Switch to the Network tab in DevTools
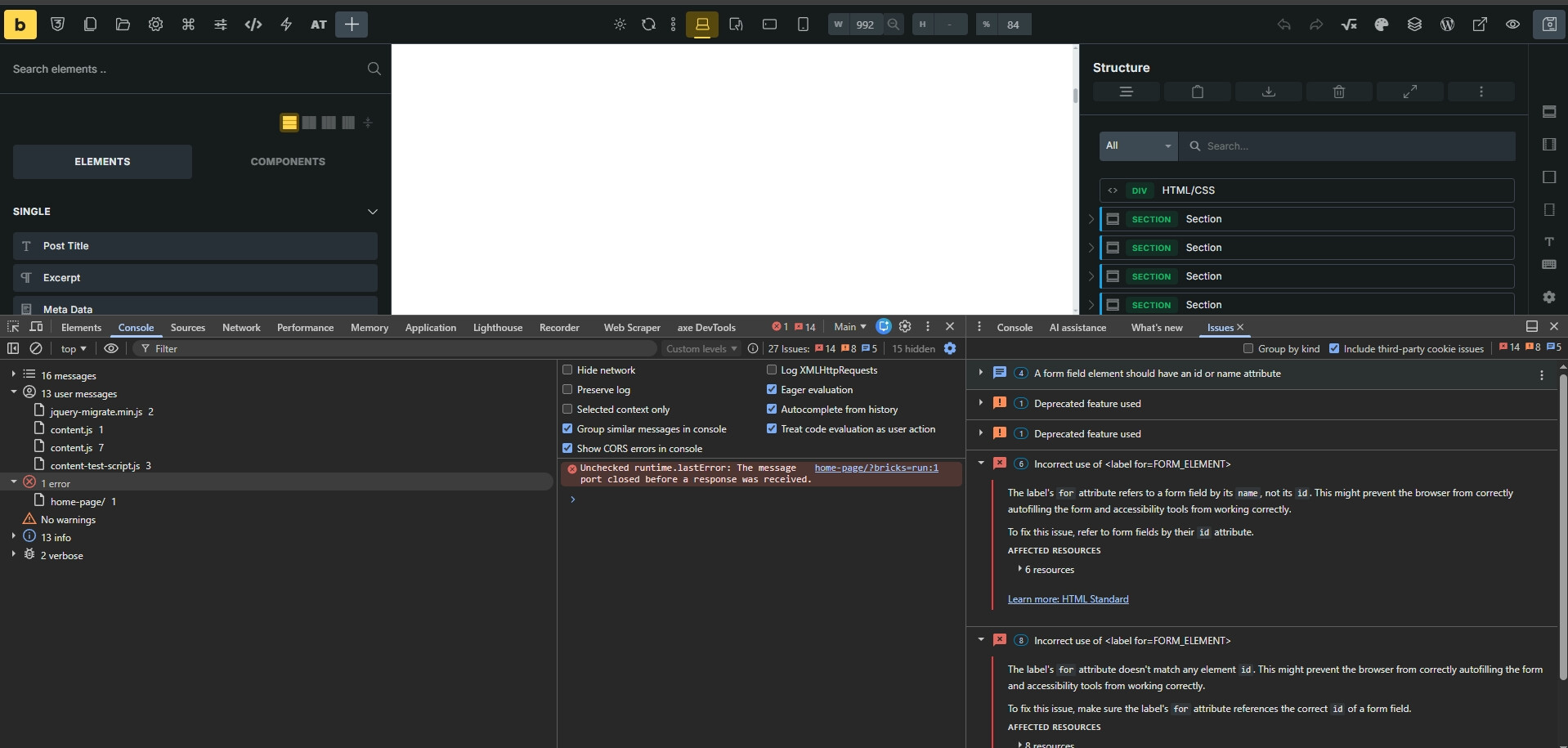Viewport: 1568px width, 748px height. click(x=241, y=328)
